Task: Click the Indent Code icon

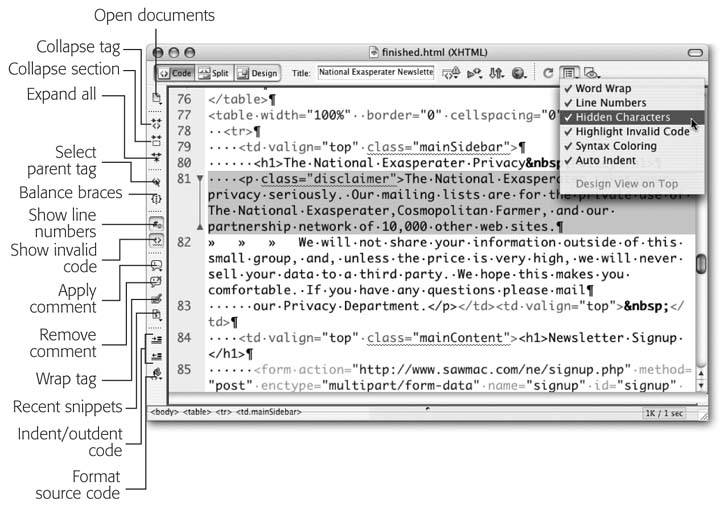Action: point(157,340)
